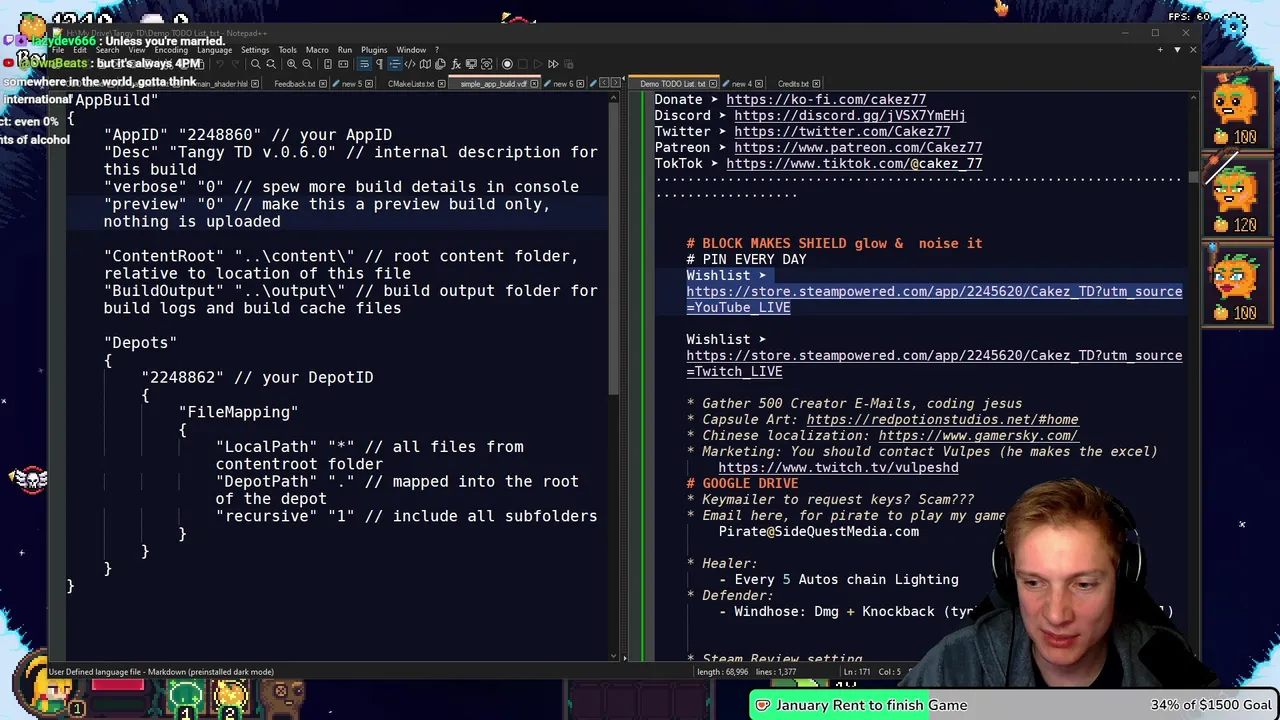Screen dimensions: 1280x720
Task: Click the Zoom Out magnifier icon
Action: point(307,64)
